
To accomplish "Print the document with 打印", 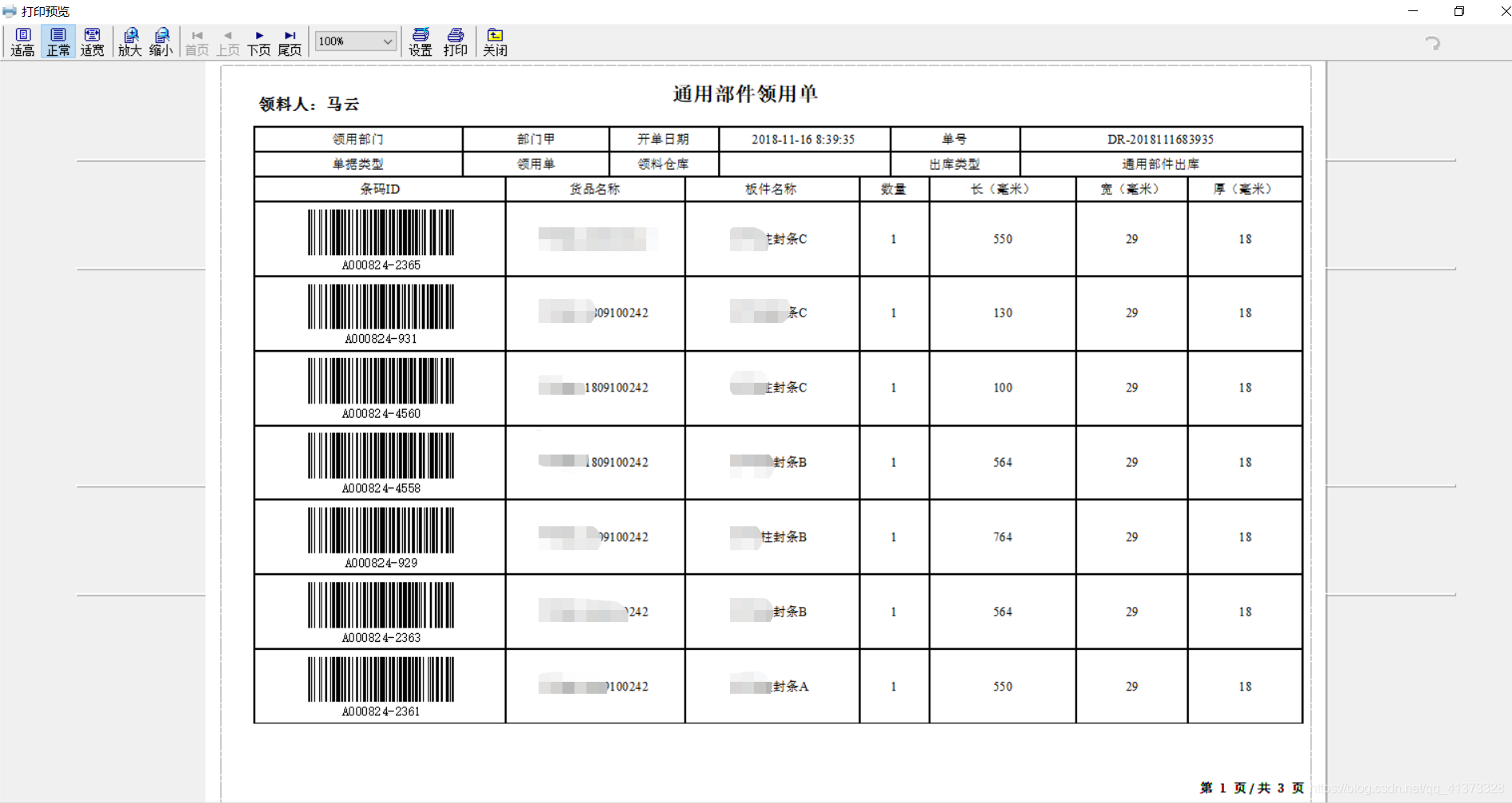I will tap(456, 41).
